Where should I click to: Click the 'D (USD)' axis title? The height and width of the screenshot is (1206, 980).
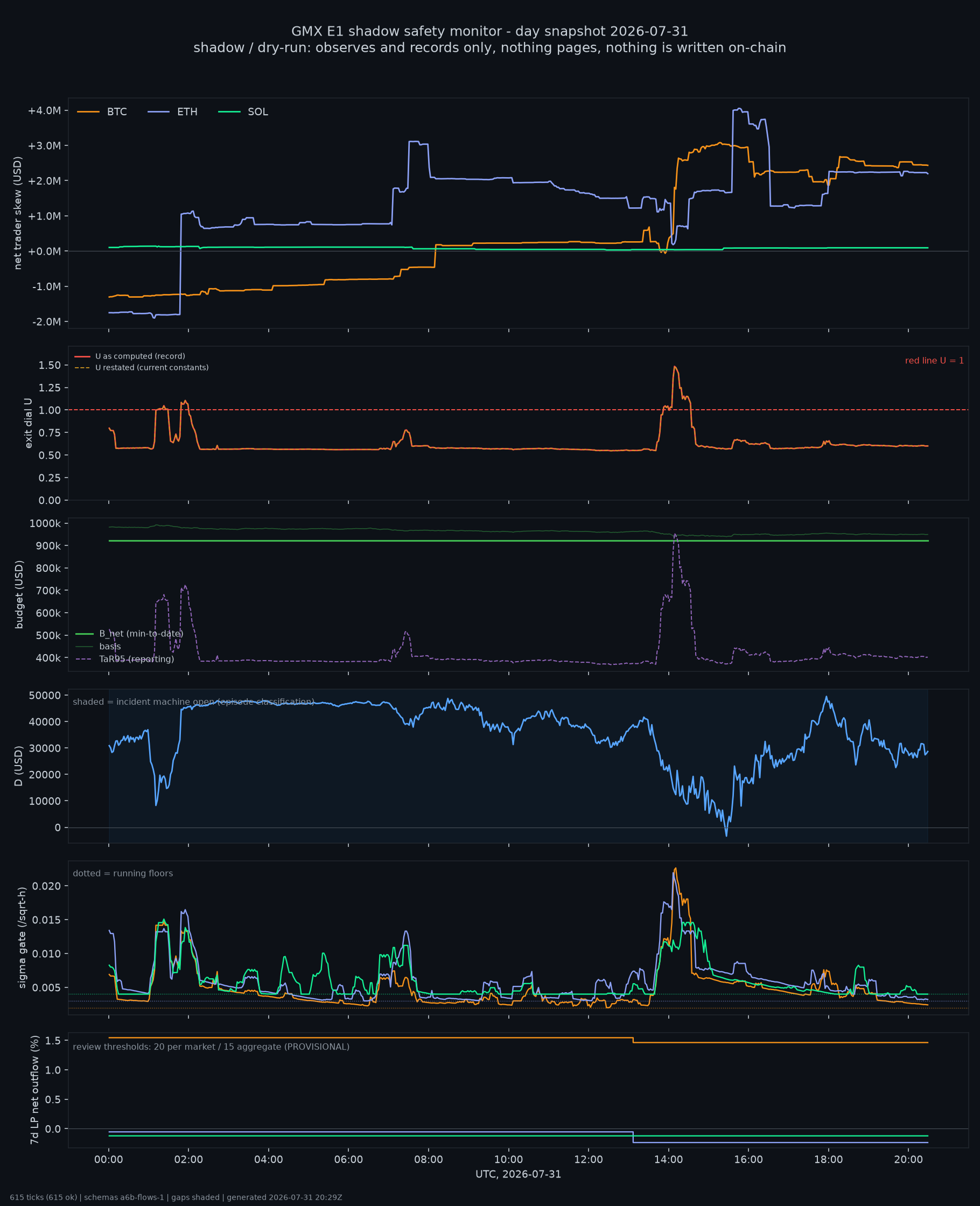pyautogui.click(x=19, y=766)
